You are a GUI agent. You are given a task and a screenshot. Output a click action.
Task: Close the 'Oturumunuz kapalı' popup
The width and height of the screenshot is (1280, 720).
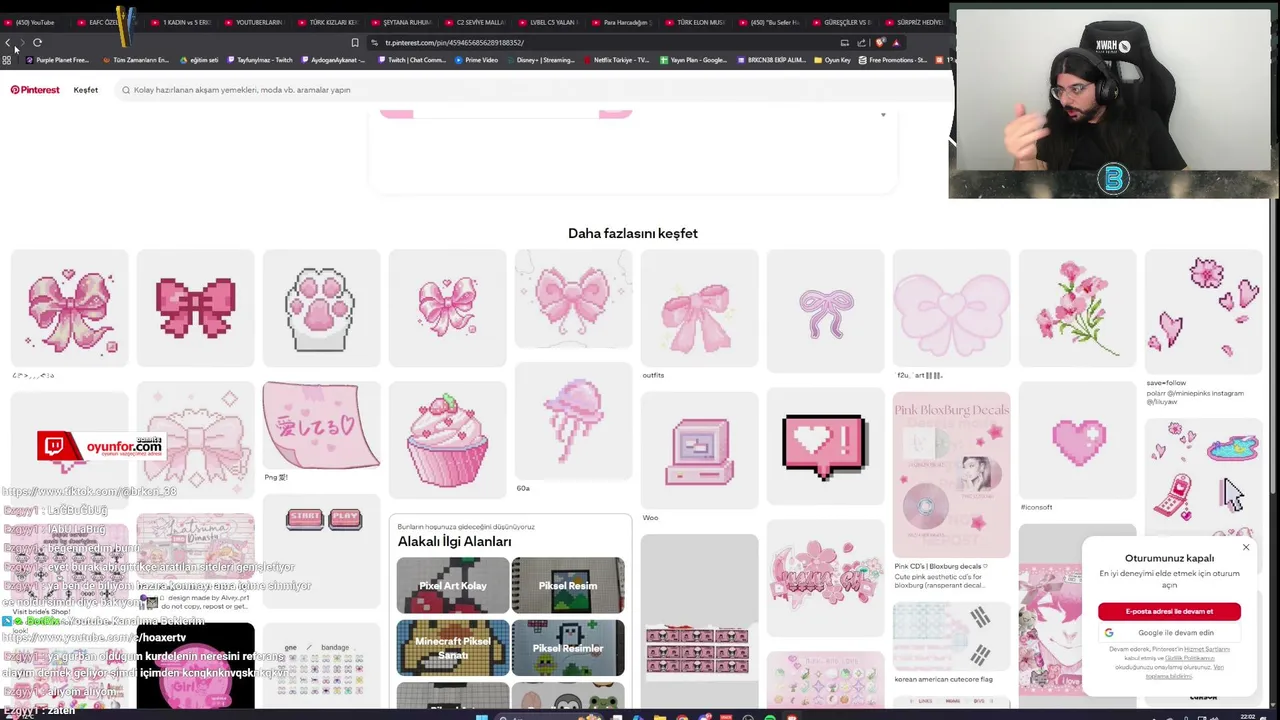pyautogui.click(x=1246, y=547)
